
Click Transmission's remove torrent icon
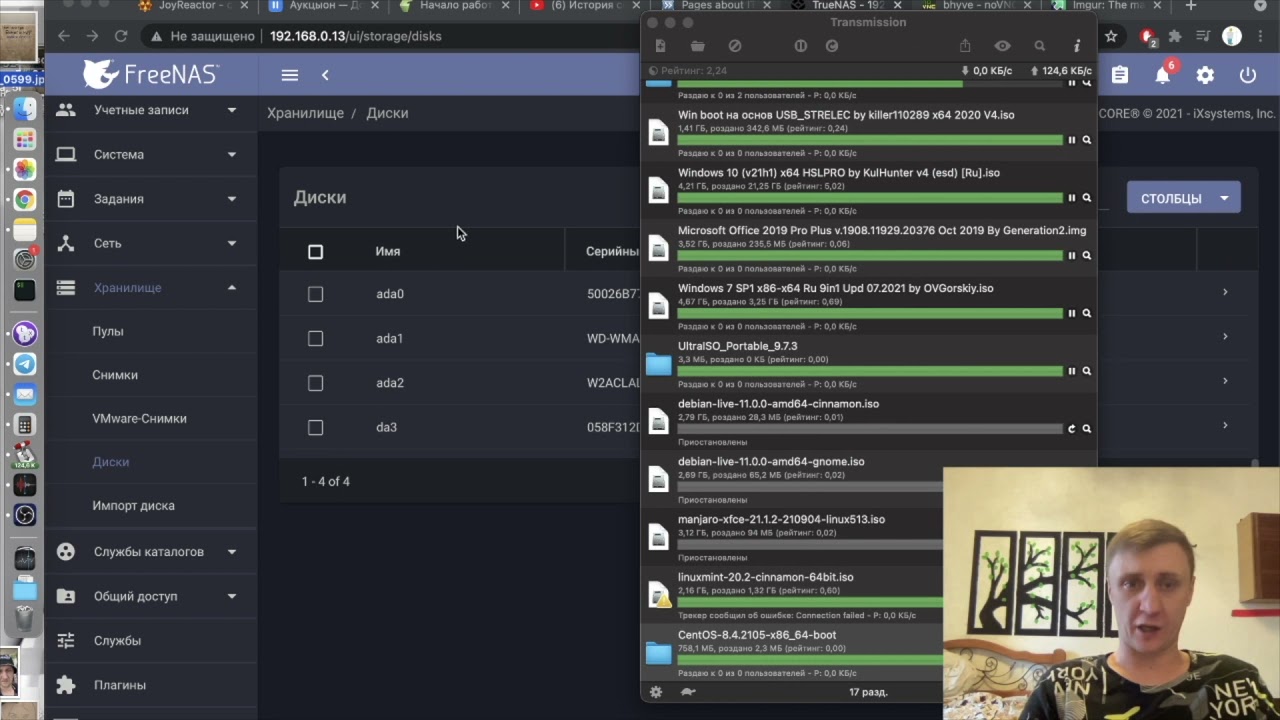click(735, 46)
